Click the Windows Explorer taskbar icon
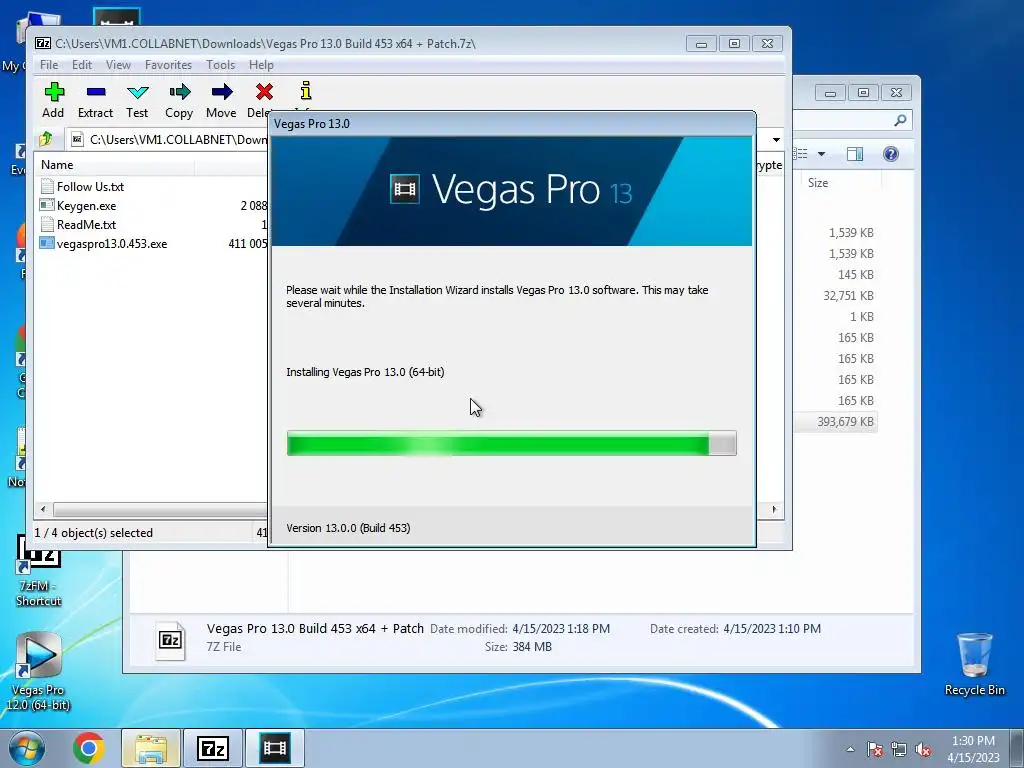The height and width of the screenshot is (768, 1024). 151,748
